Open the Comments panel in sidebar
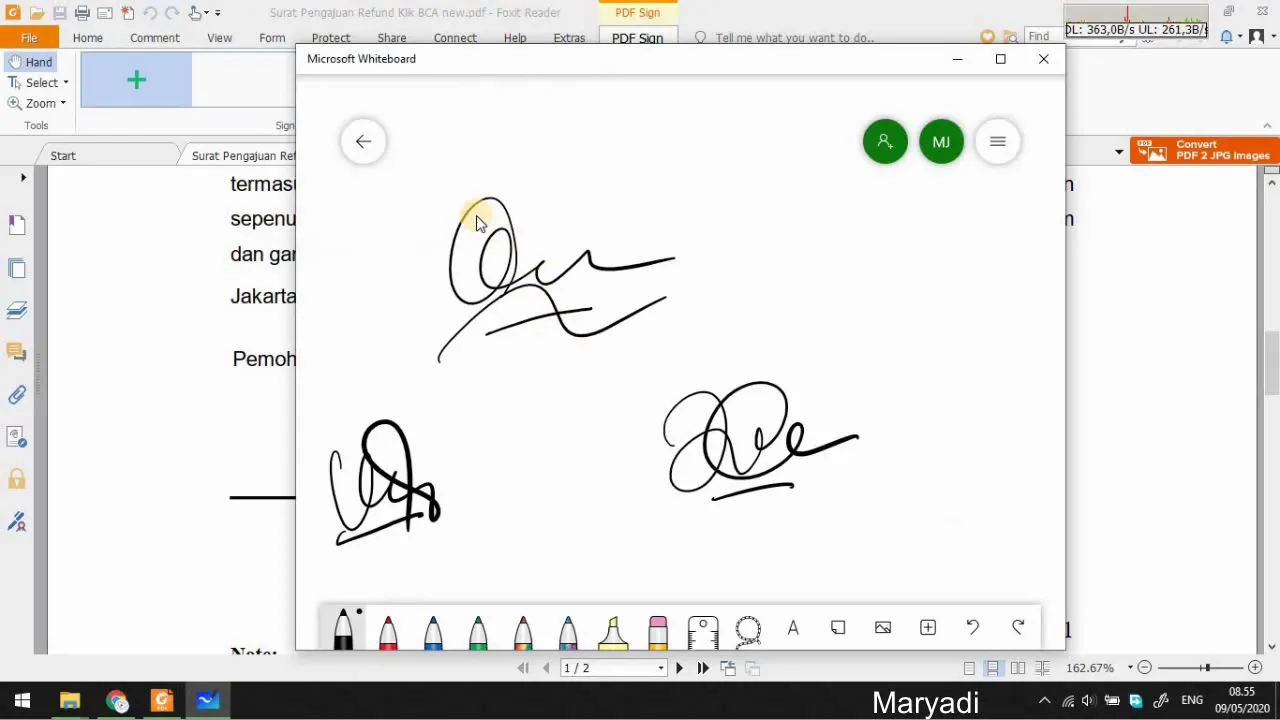 click(17, 352)
